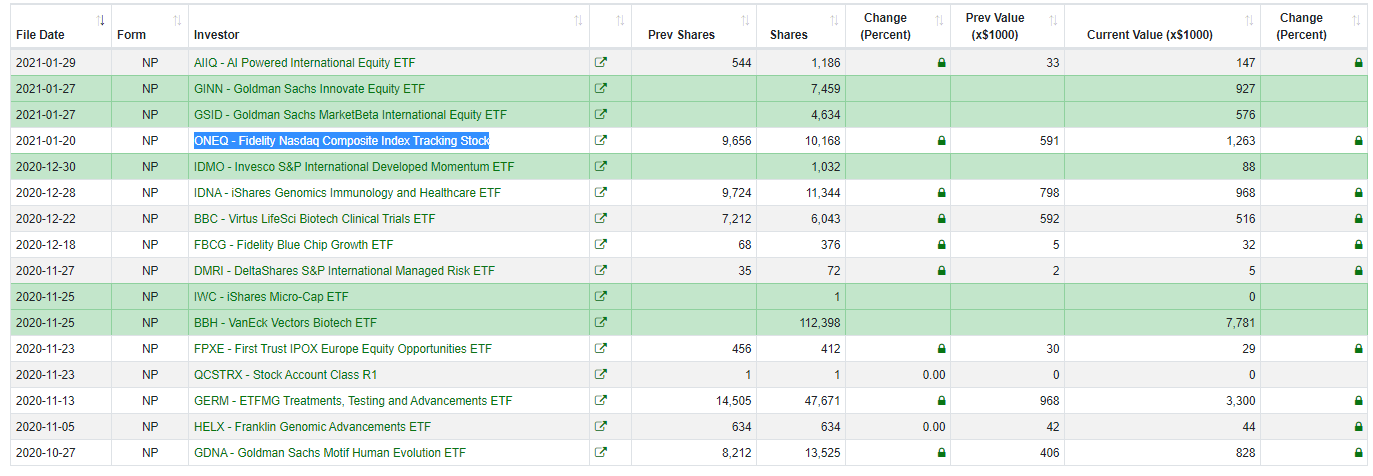The height and width of the screenshot is (476, 1373).
Task: Open HELX Franklin Genomic Advancements ETF link
Action: (312, 426)
